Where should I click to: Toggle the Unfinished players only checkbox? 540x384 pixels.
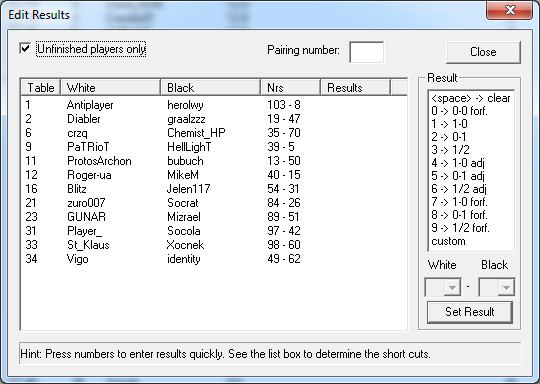click(25, 49)
